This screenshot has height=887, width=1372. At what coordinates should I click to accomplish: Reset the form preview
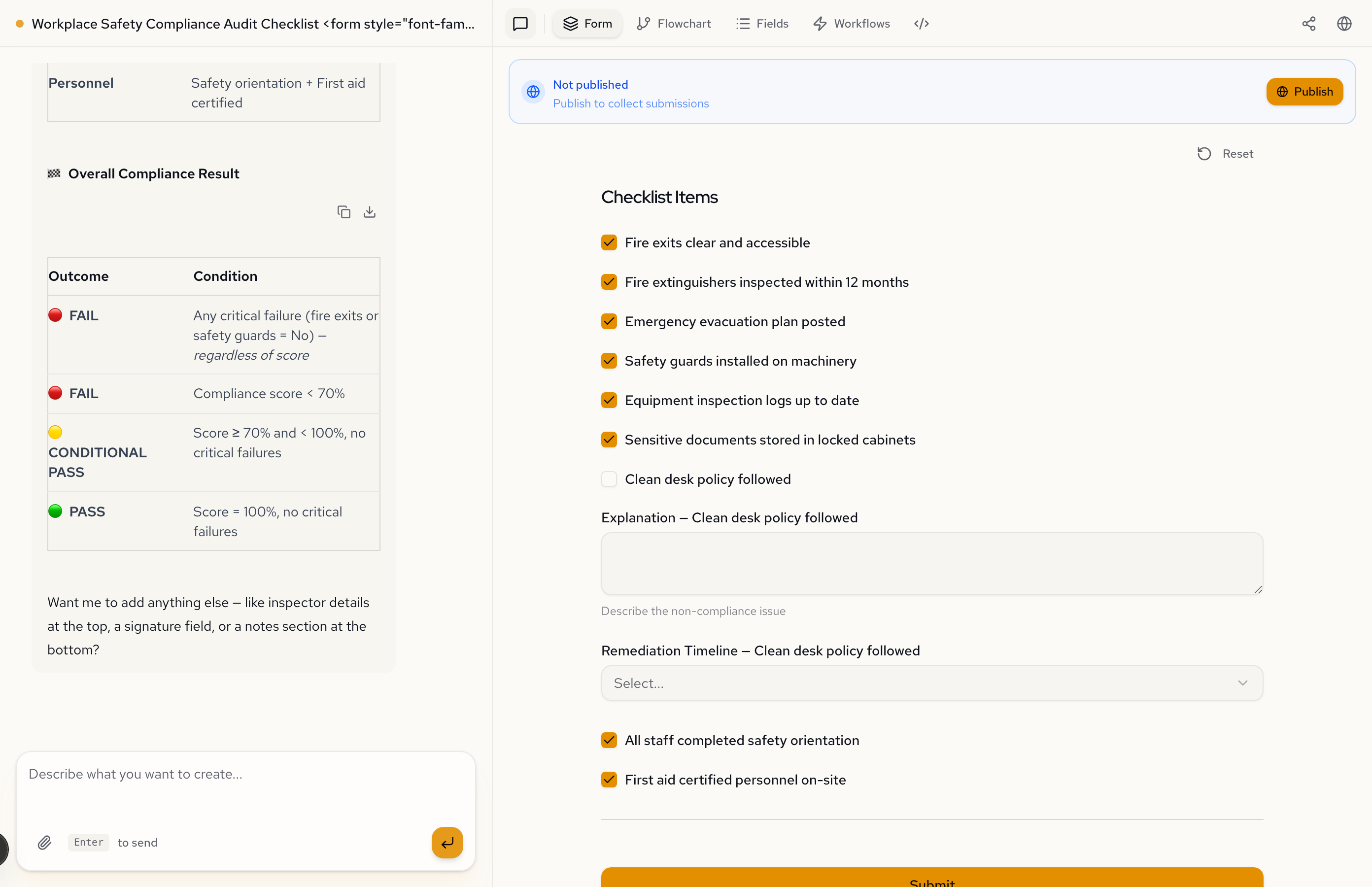1225,154
